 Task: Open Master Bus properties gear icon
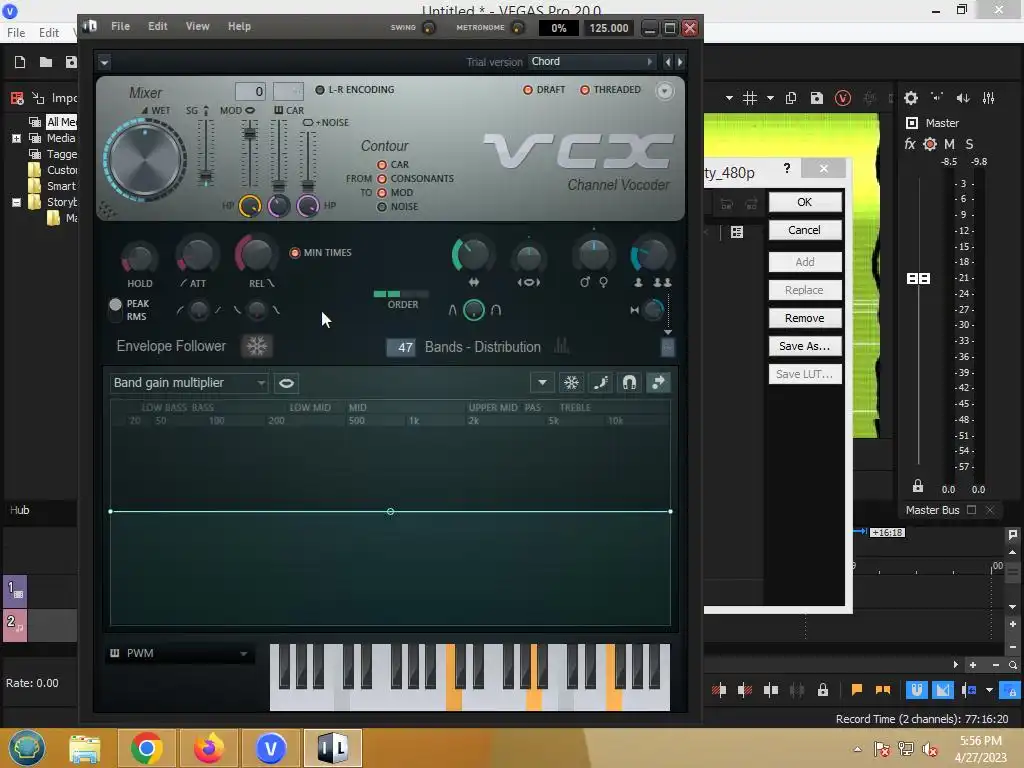(x=910, y=98)
